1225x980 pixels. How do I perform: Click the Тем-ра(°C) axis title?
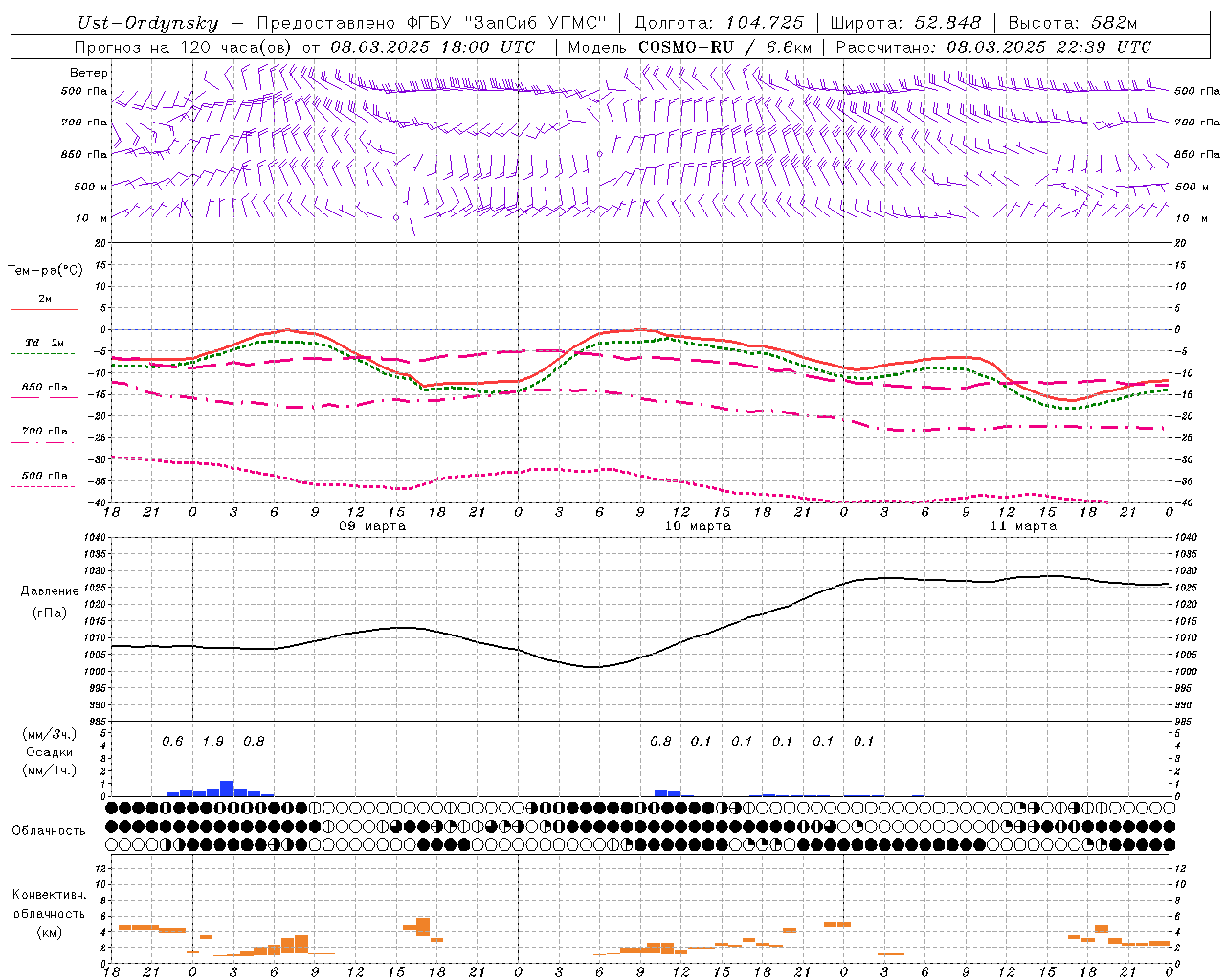coord(45,271)
